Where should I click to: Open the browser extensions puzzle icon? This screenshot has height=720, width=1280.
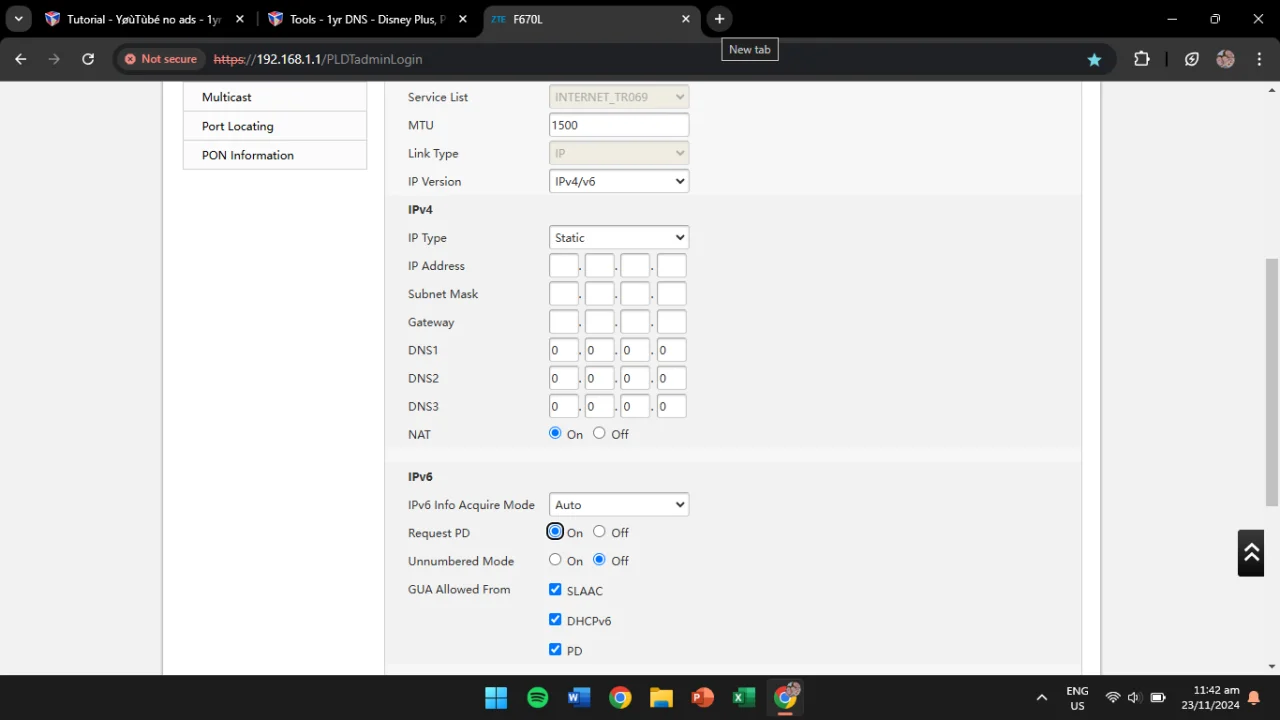click(x=1142, y=59)
